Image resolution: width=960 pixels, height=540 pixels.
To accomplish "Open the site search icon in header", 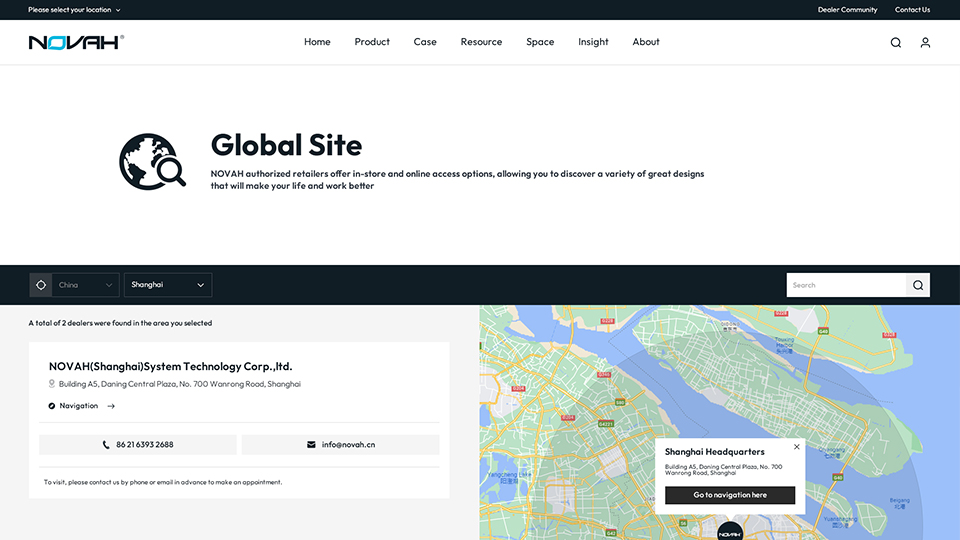I will coord(896,42).
